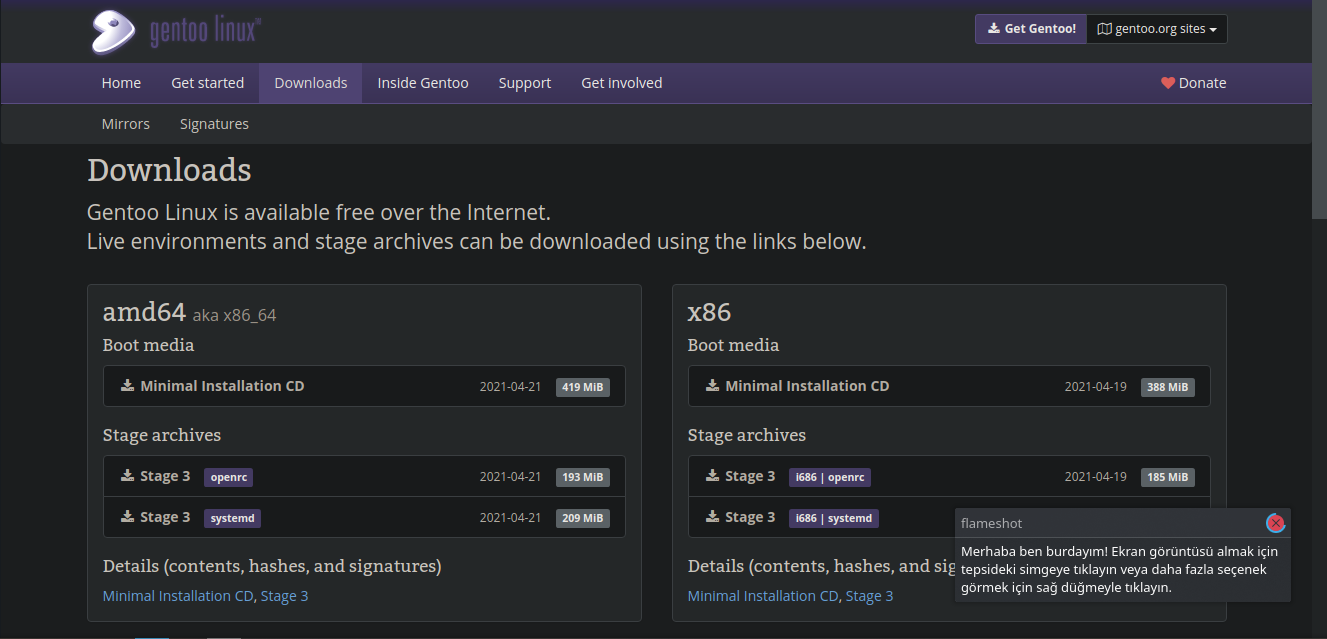
Task: Click the 388 MiB size badge
Action: pyautogui.click(x=1168, y=387)
